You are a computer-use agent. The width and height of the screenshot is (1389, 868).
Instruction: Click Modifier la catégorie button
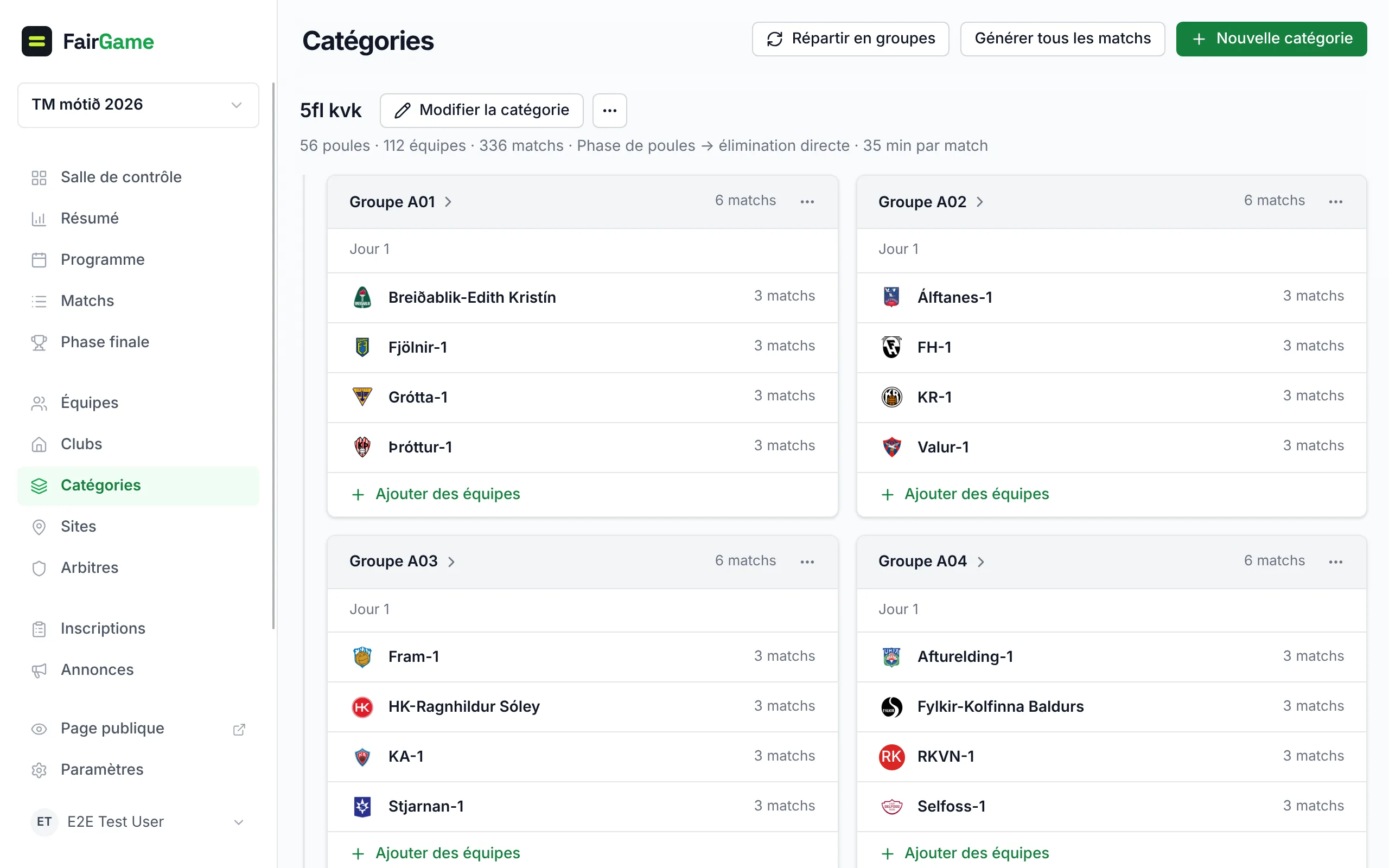click(482, 110)
